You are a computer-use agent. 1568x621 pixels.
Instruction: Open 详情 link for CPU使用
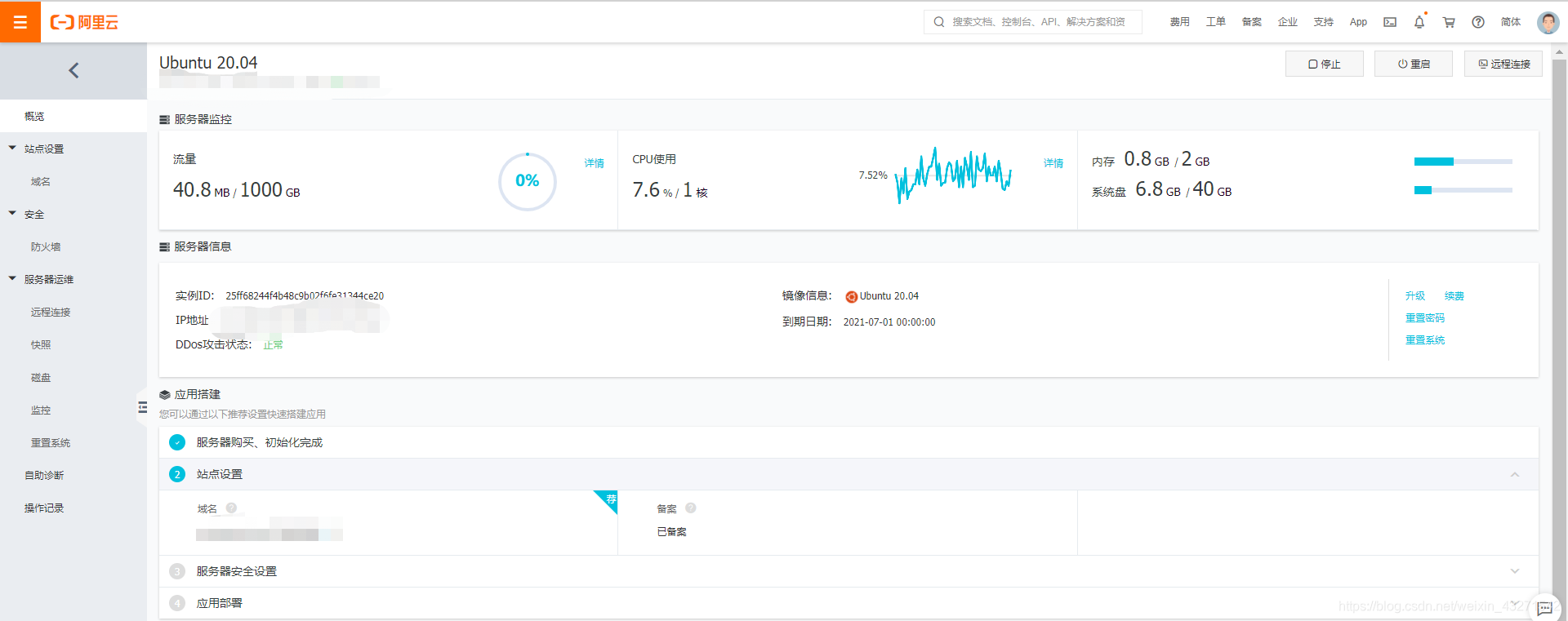coord(1053,163)
